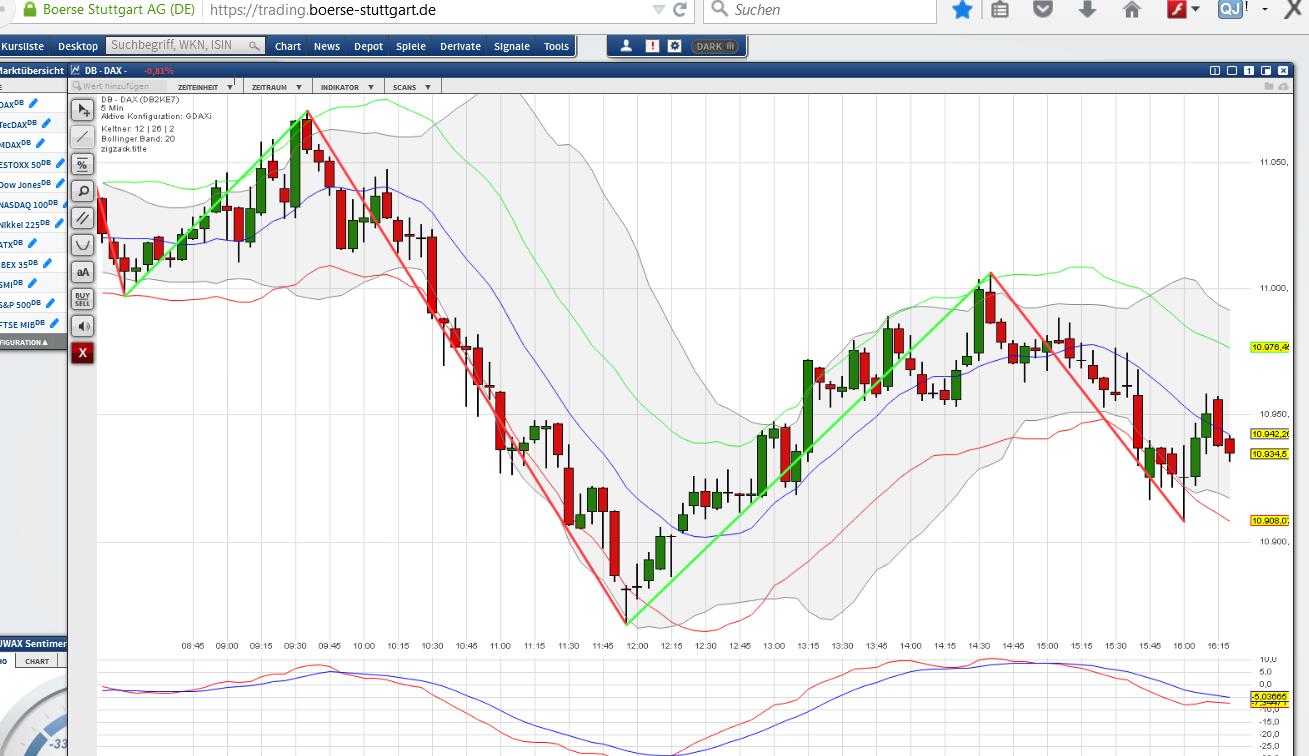Image resolution: width=1309 pixels, height=756 pixels.
Task: Edit the FTSE MIB entry pencil icon
Action: 53,323
